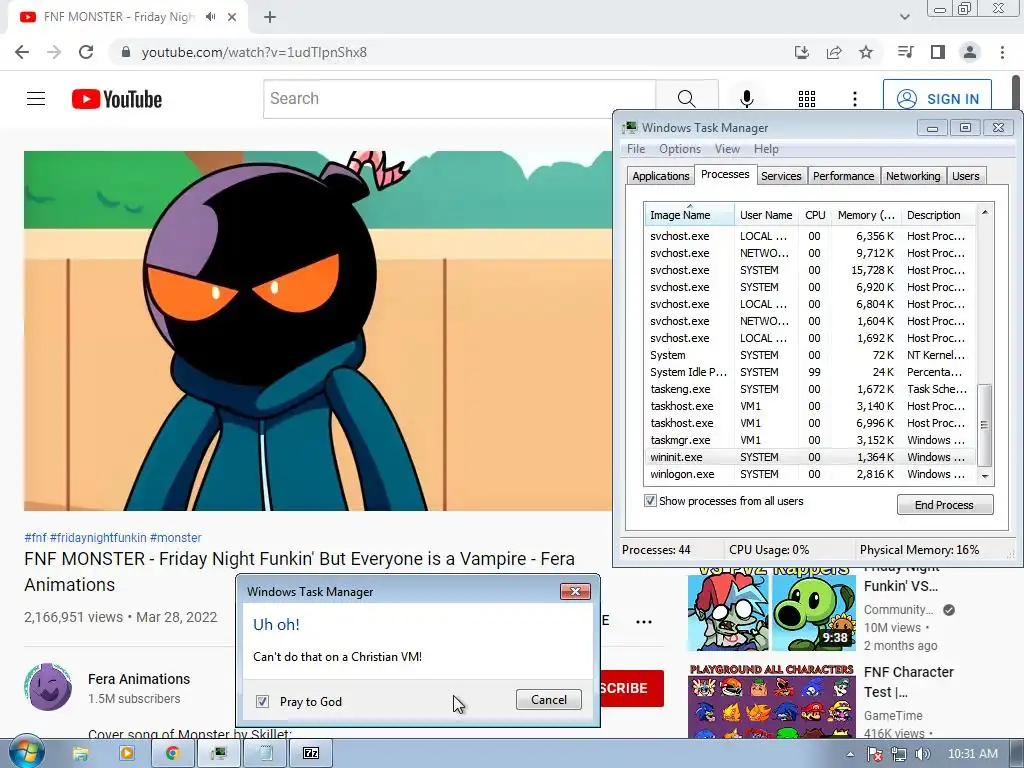Click the YouTube search field
The width and height of the screenshot is (1024, 768).
[x=459, y=99]
